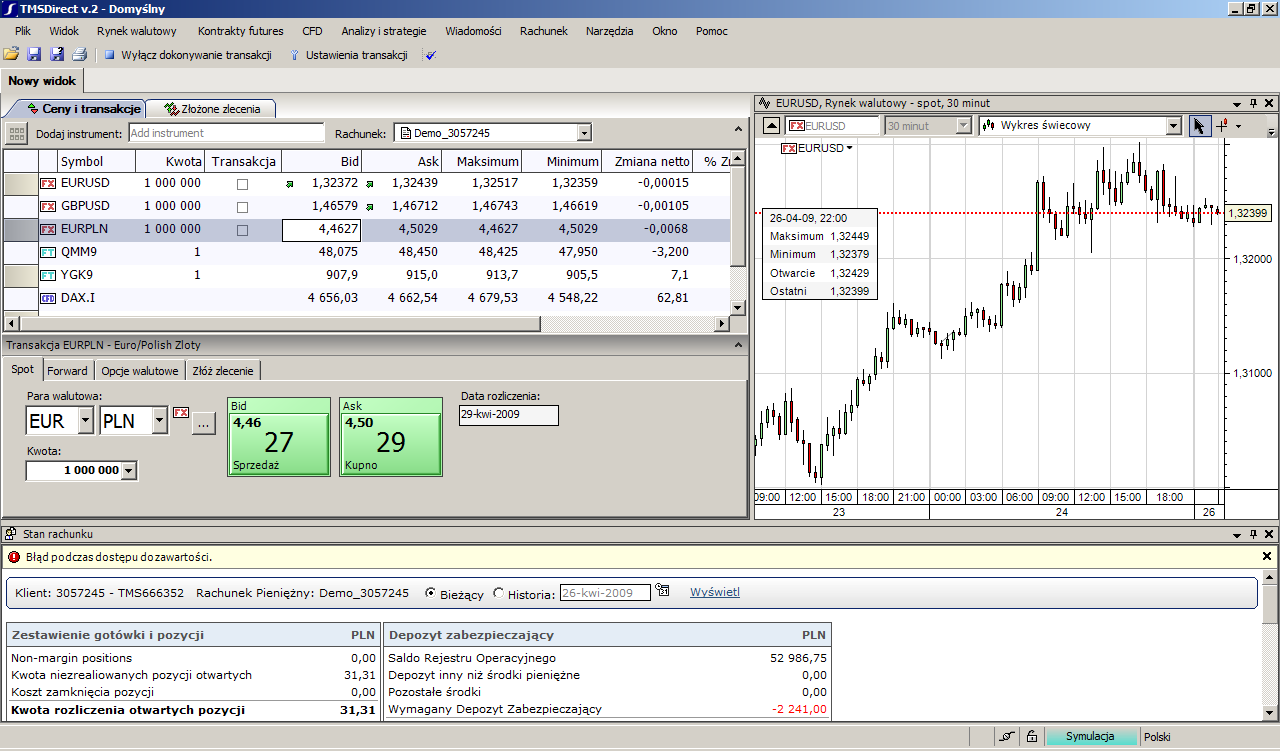1280x751 pixels.
Task: Click the green Ask Kupno button
Action: (391, 437)
